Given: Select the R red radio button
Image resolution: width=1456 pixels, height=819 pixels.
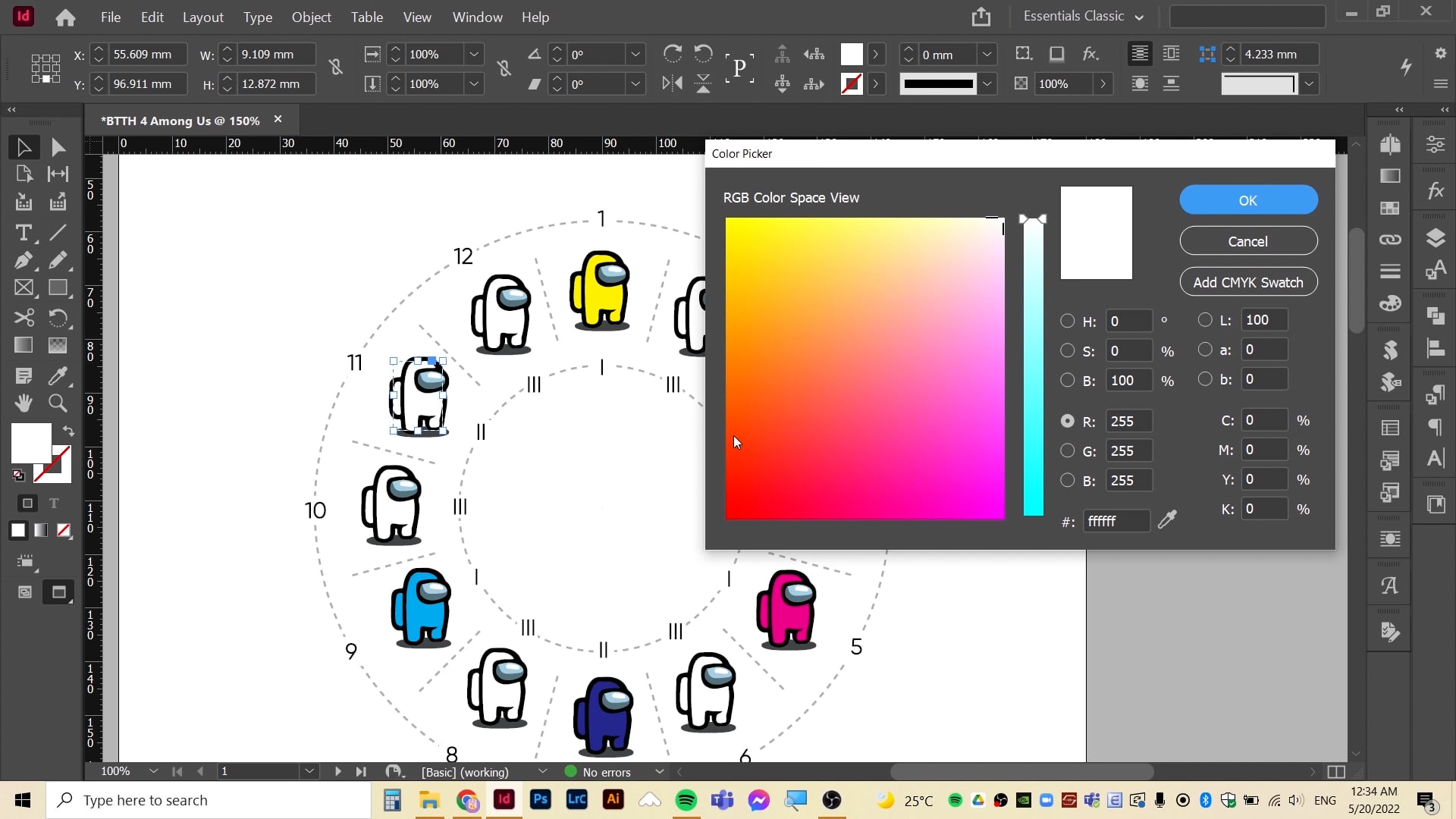Looking at the screenshot, I should [1067, 421].
